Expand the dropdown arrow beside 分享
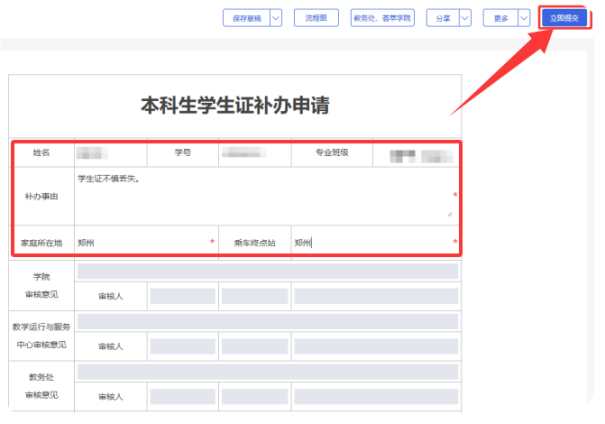This screenshot has height=424, width=605. (x=465, y=18)
